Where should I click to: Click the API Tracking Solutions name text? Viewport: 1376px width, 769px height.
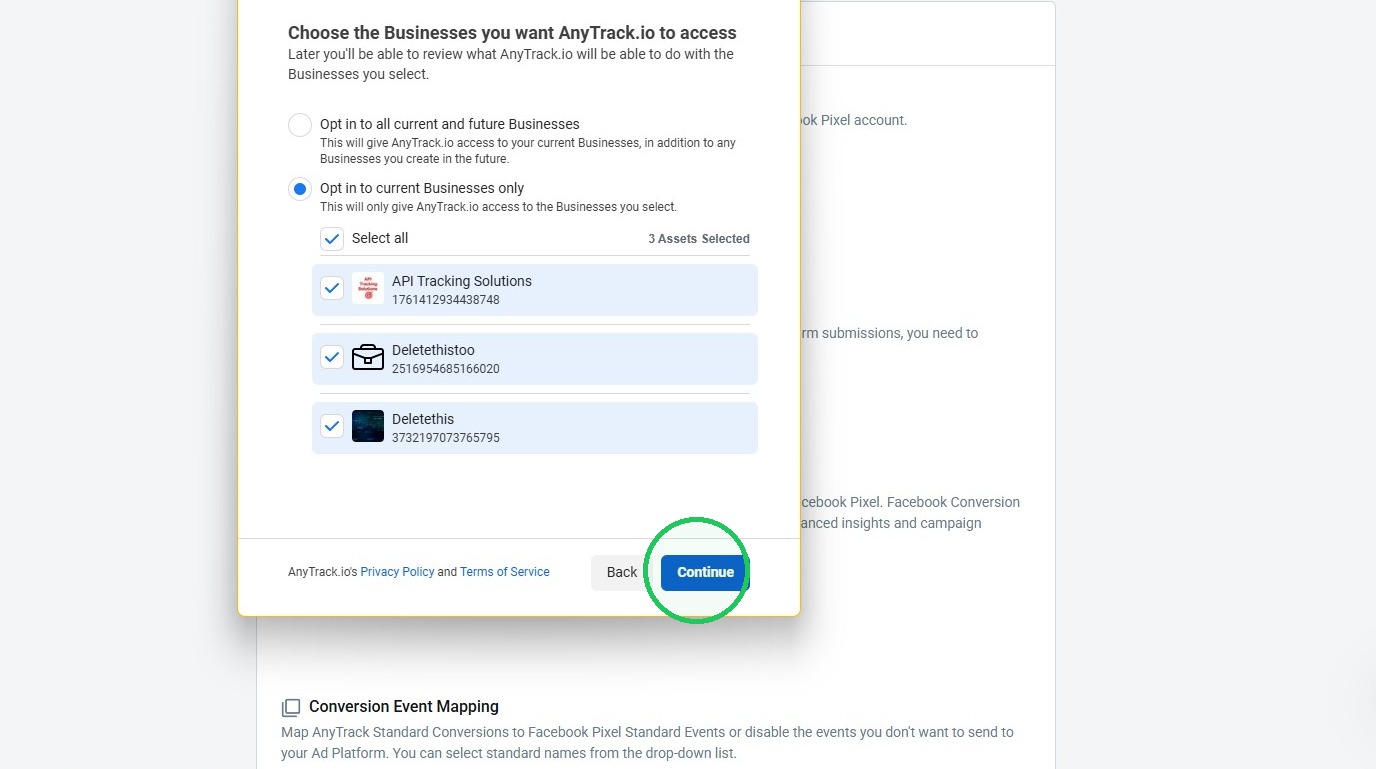pos(462,281)
